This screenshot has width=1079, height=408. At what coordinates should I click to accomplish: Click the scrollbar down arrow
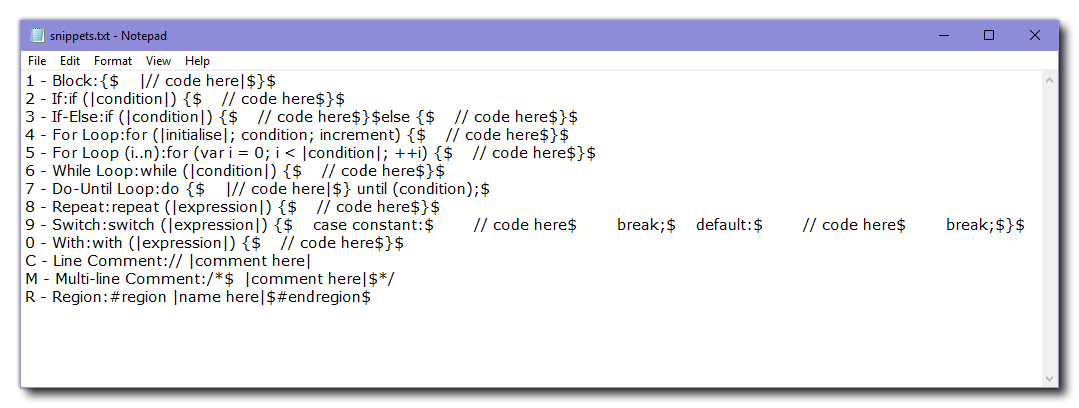1050,379
